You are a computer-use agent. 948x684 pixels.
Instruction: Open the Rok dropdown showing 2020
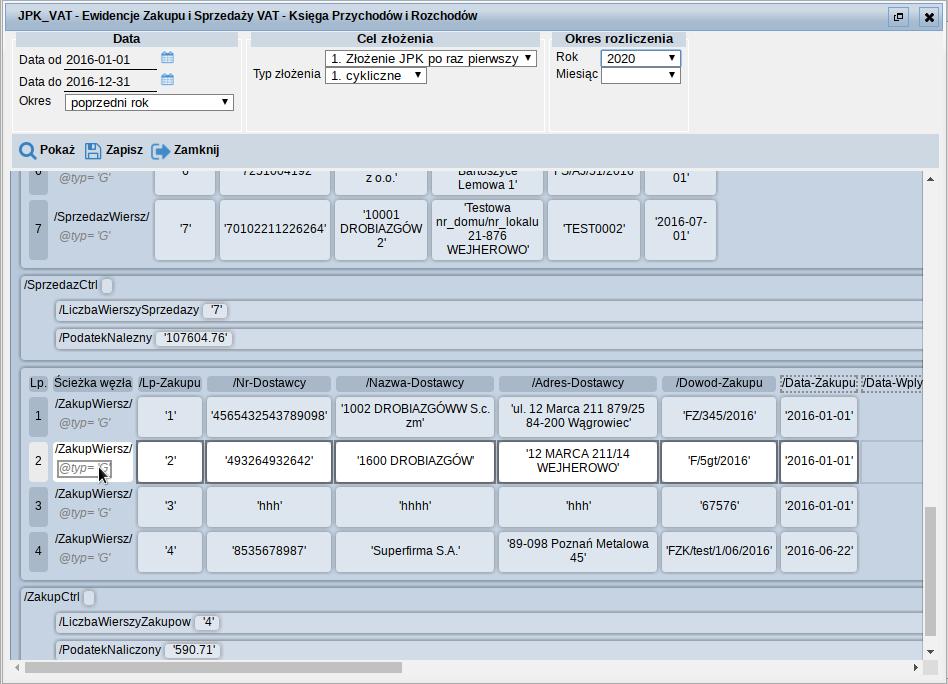pyautogui.click(x=641, y=58)
